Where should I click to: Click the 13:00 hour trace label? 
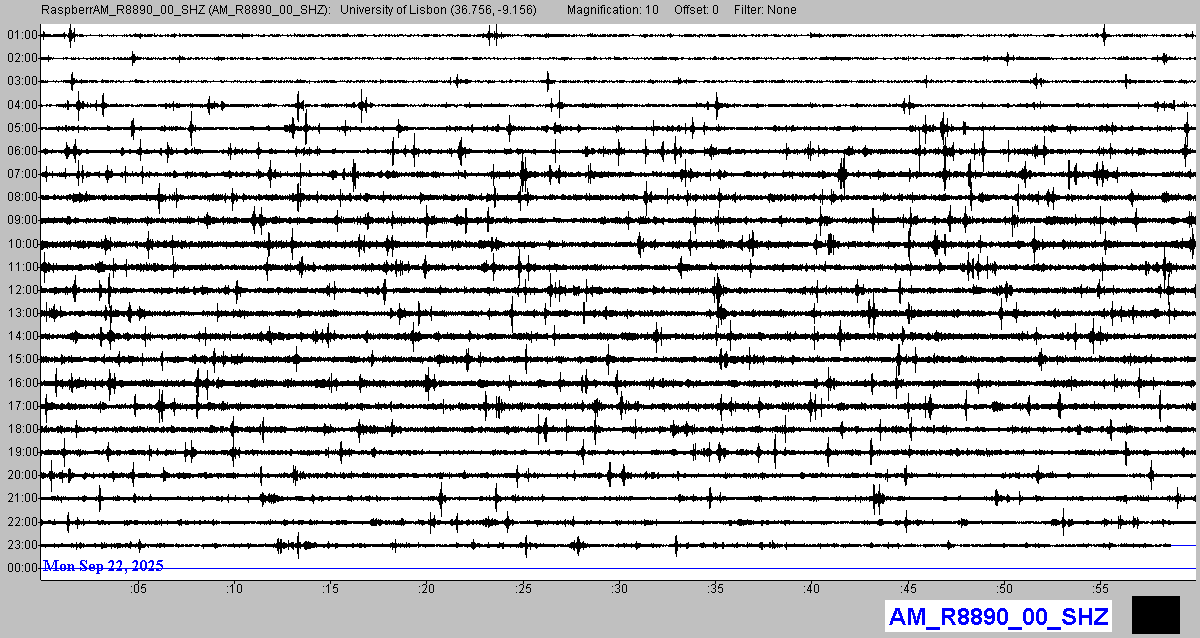(21, 313)
